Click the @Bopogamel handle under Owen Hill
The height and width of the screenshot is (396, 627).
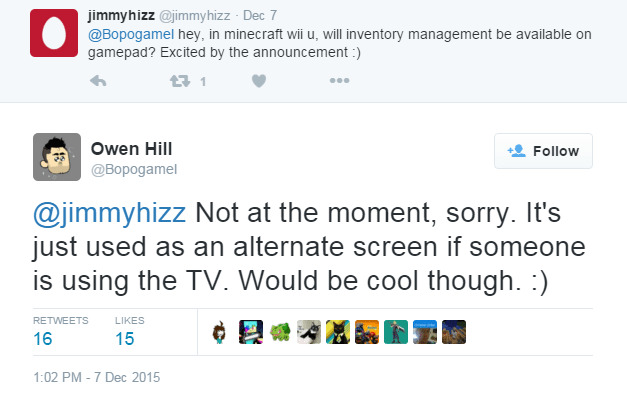[x=134, y=169]
